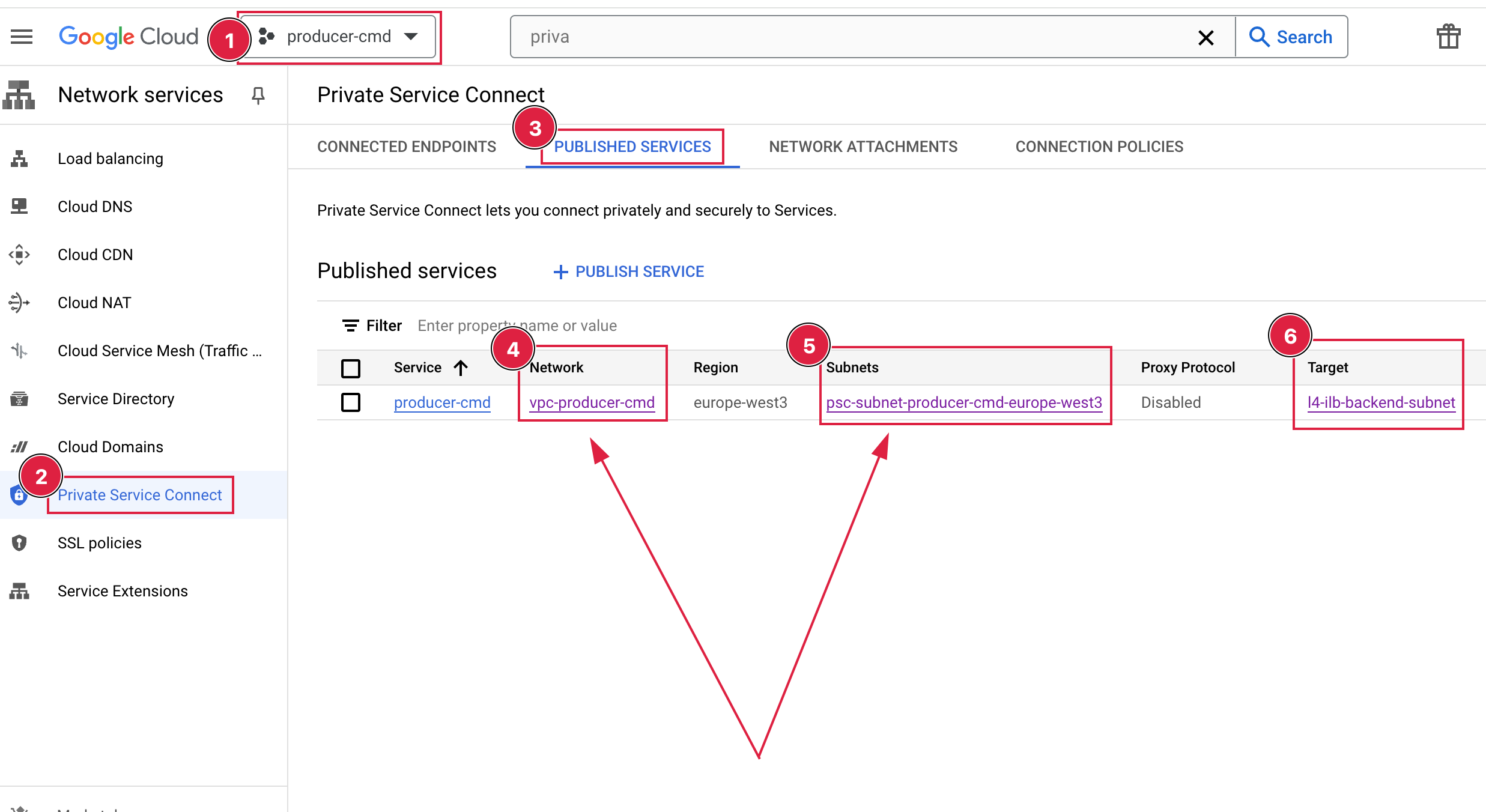1486x812 pixels.
Task: Click the SSL policies shield icon
Action: 19,543
